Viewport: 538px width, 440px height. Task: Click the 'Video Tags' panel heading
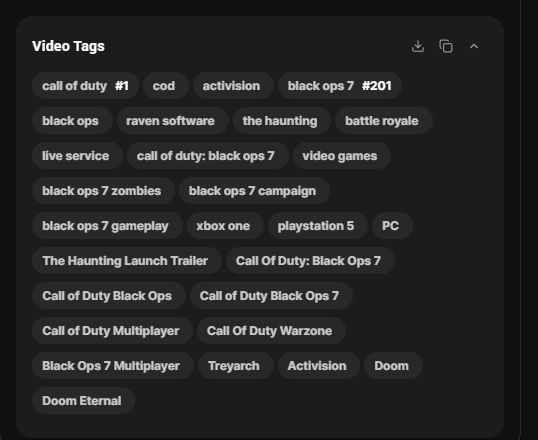pyautogui.click(x=68, y=46)
